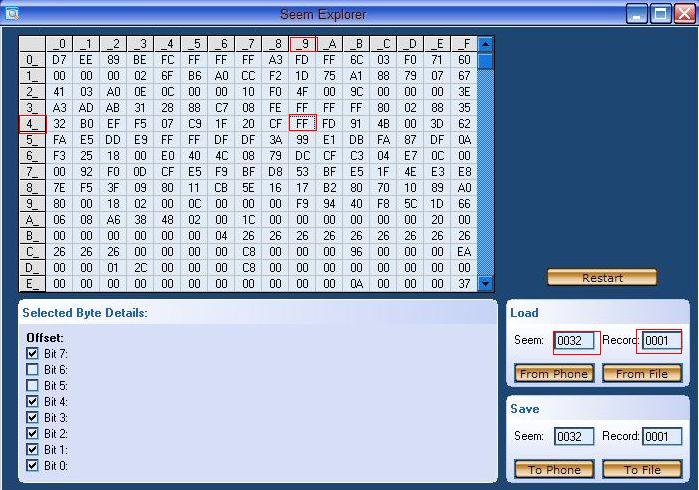
Task: Select byte 5C in row 9_
Action: (x=410, y=204)
